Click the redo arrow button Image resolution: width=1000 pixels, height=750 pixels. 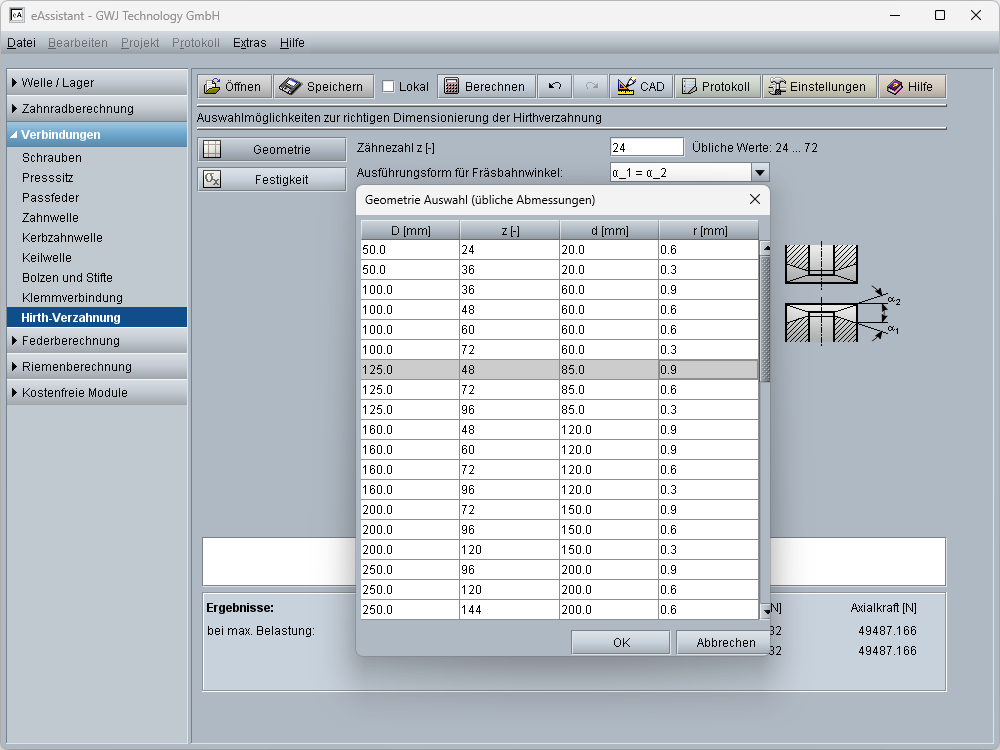pyautogui.click(x=591, y=87)
